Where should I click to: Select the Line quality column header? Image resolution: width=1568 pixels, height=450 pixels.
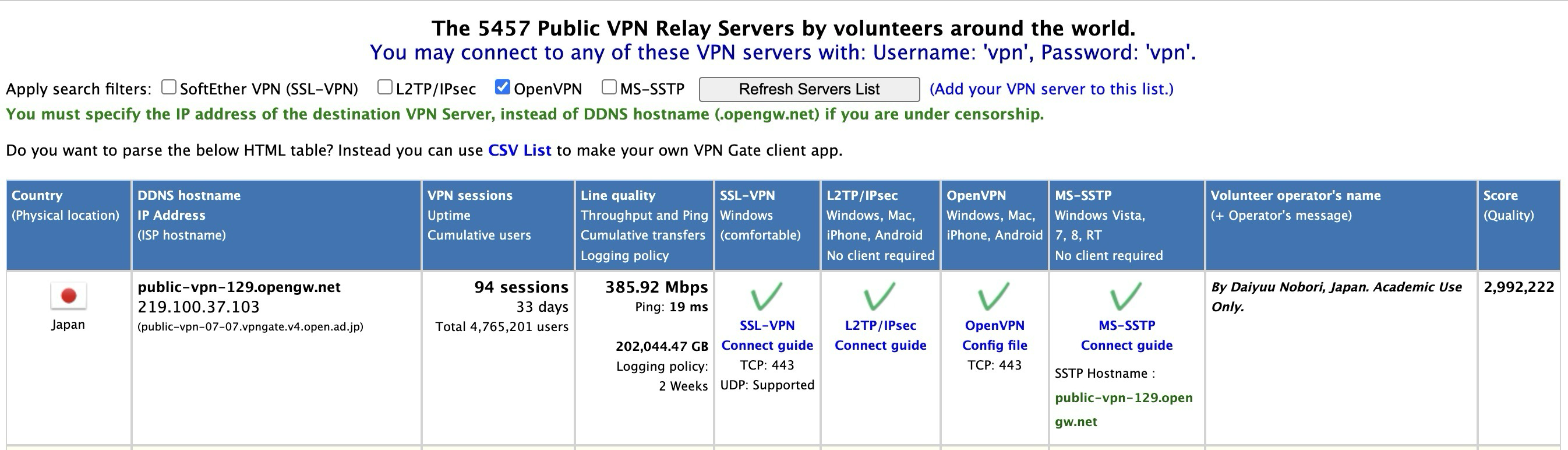click(x=644, y=226)
